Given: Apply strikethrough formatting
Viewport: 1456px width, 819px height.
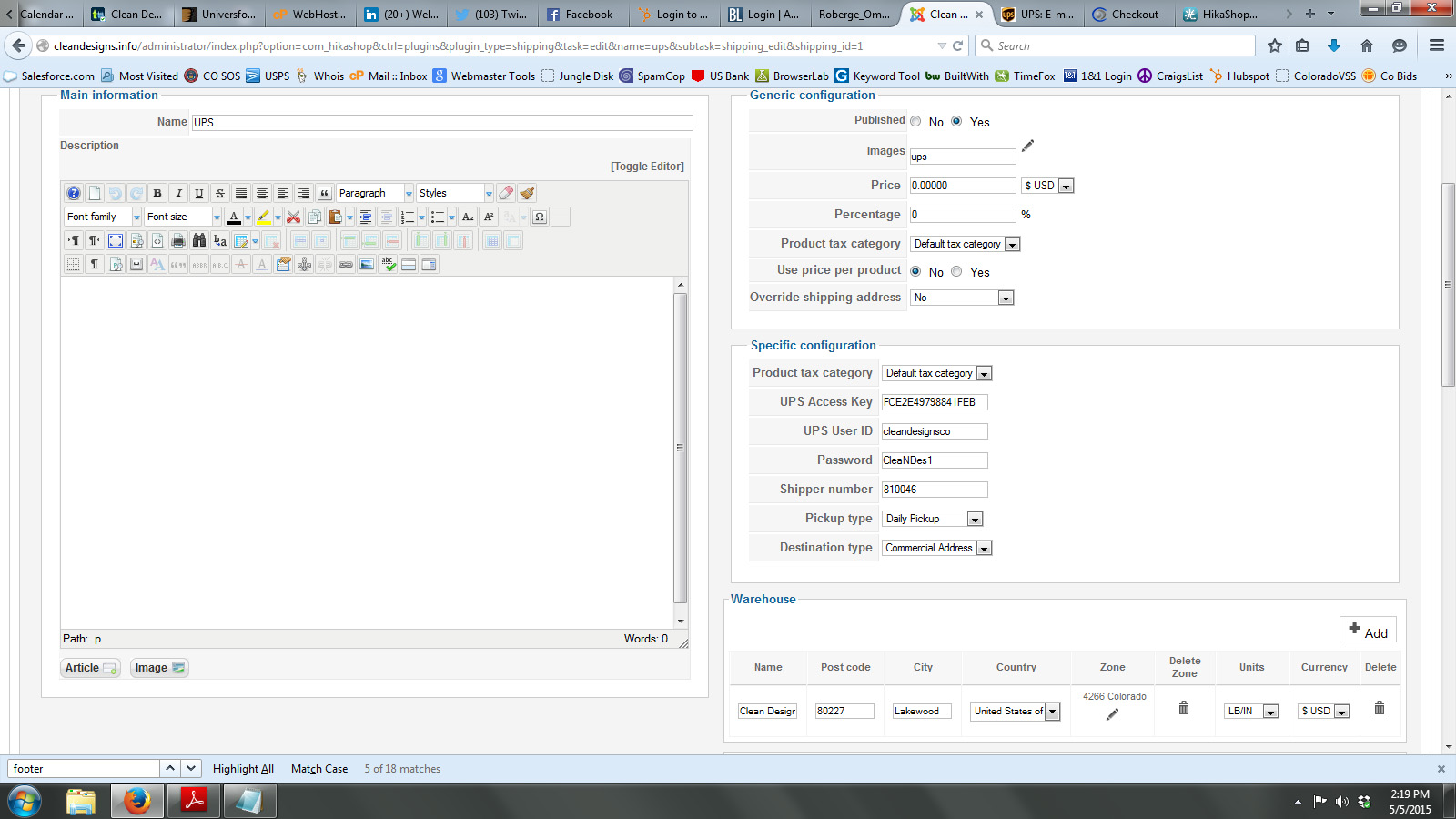Looking at the screenshot, I should coord(220,193).
